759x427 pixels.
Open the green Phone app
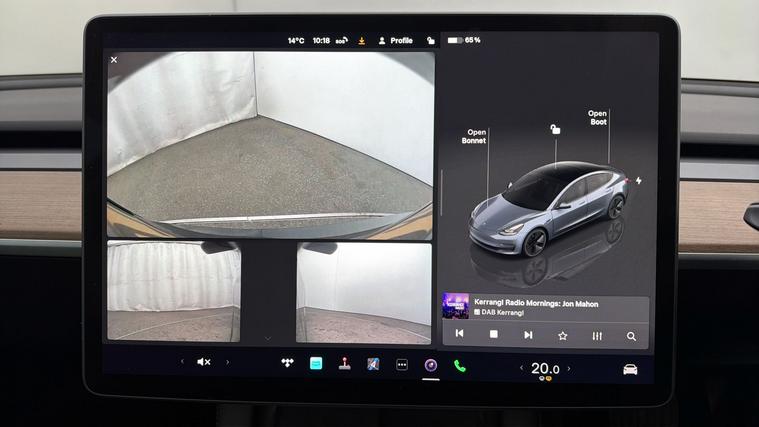tap(460, 365)
